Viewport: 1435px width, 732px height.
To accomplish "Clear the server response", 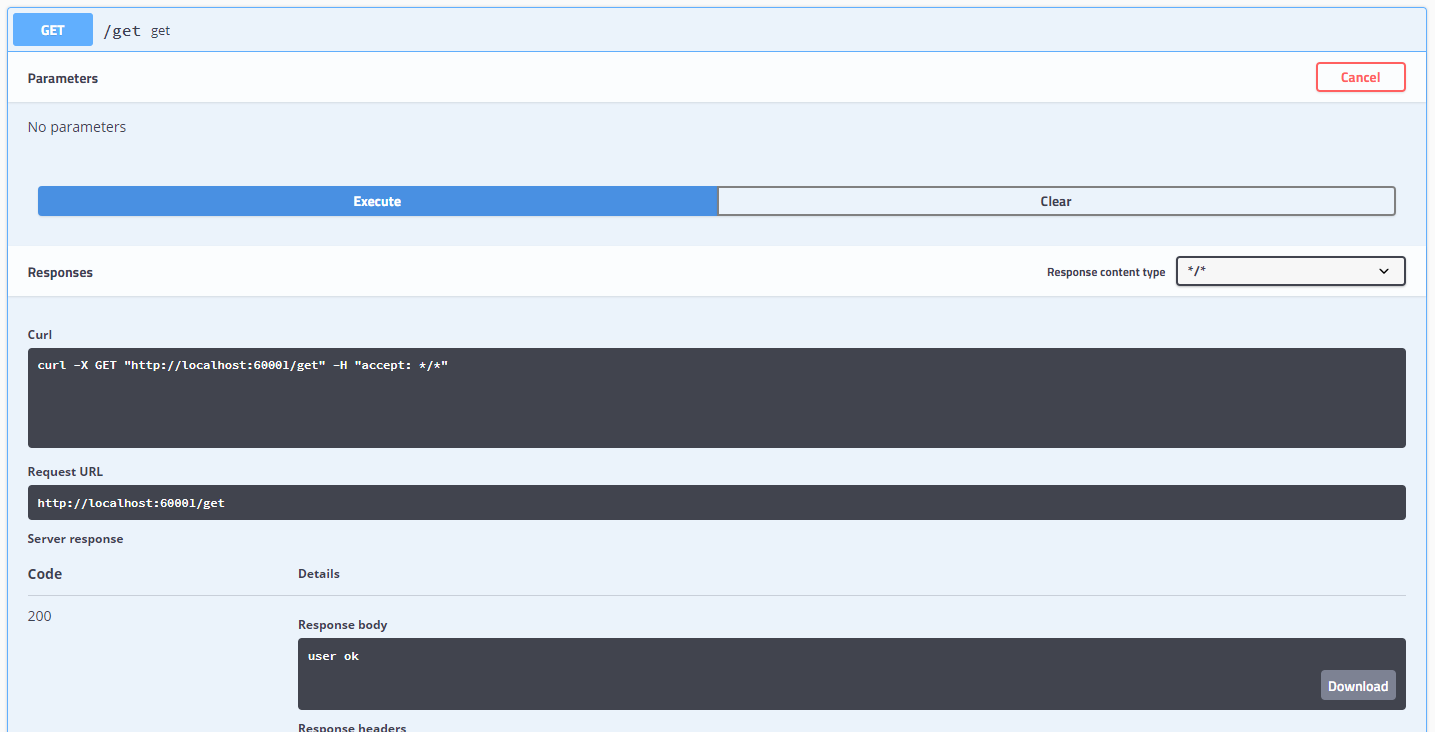I will (x=1056, y=201).
